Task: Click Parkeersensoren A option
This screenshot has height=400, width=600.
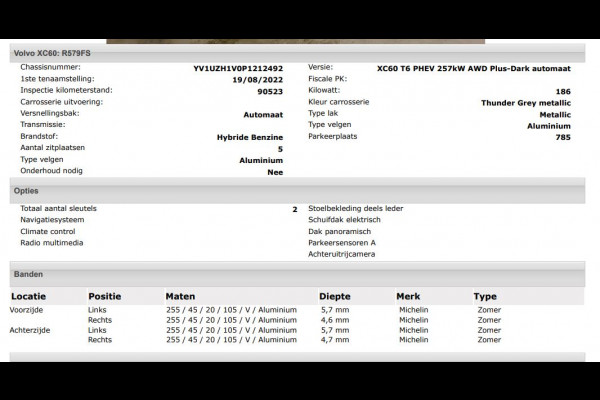Action: [x=342, y=243]
